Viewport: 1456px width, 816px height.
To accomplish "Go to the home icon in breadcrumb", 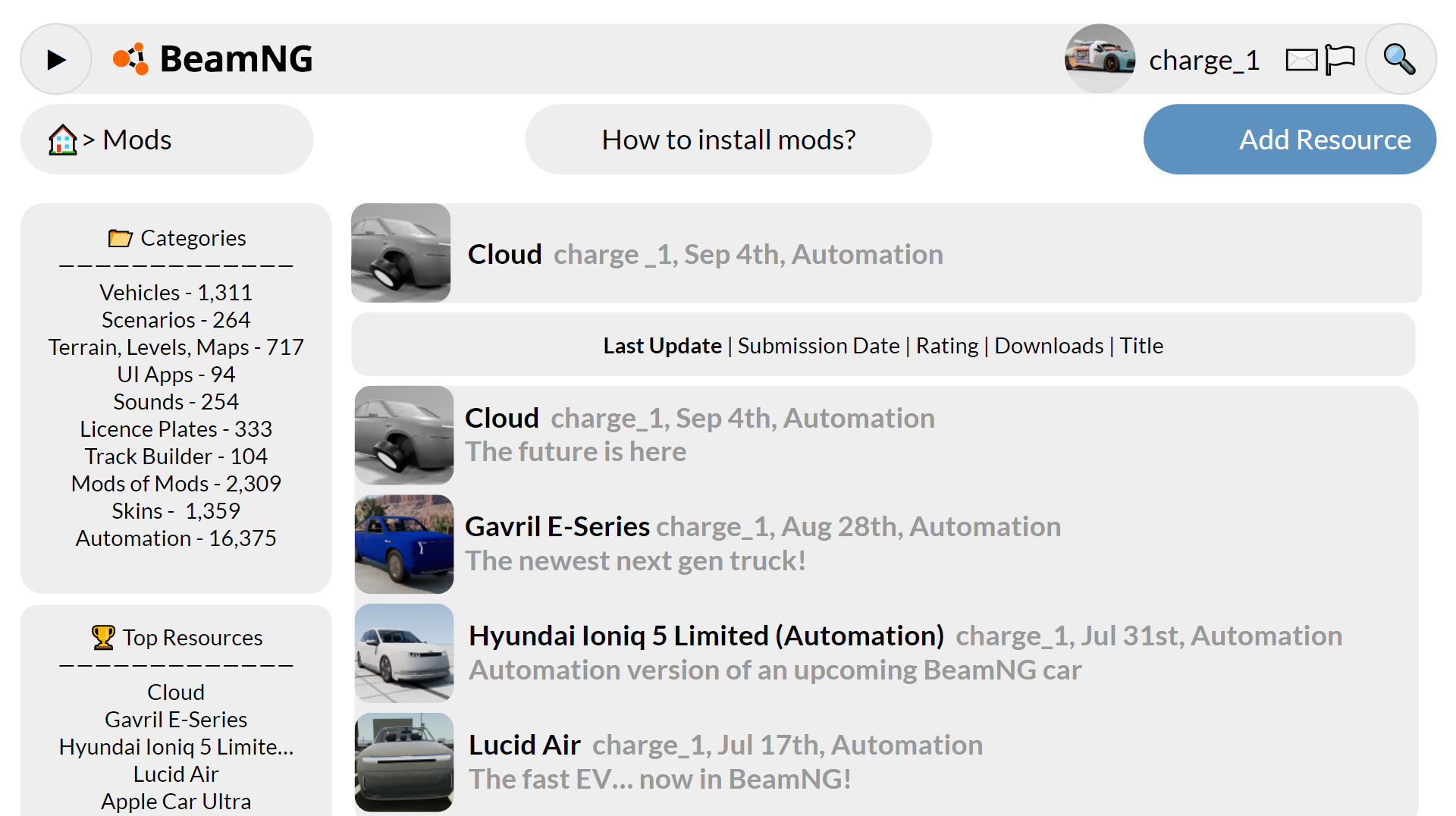I will tap(63, 140).
